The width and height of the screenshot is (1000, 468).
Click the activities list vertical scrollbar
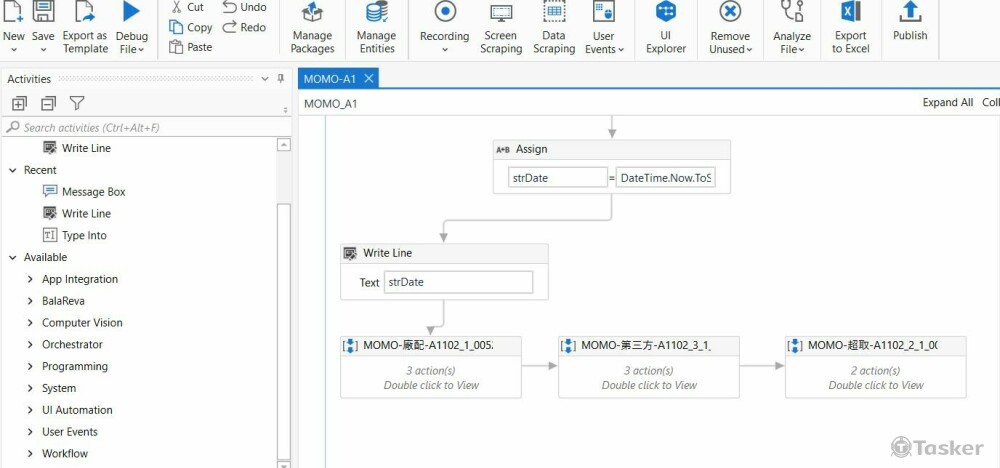(284, 332)
